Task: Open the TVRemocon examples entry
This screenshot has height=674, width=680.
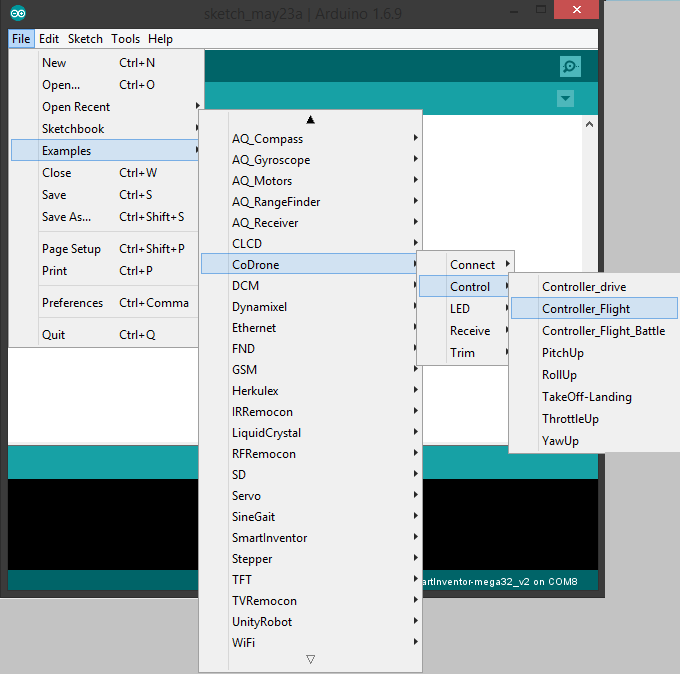Action: pos(310,601)
